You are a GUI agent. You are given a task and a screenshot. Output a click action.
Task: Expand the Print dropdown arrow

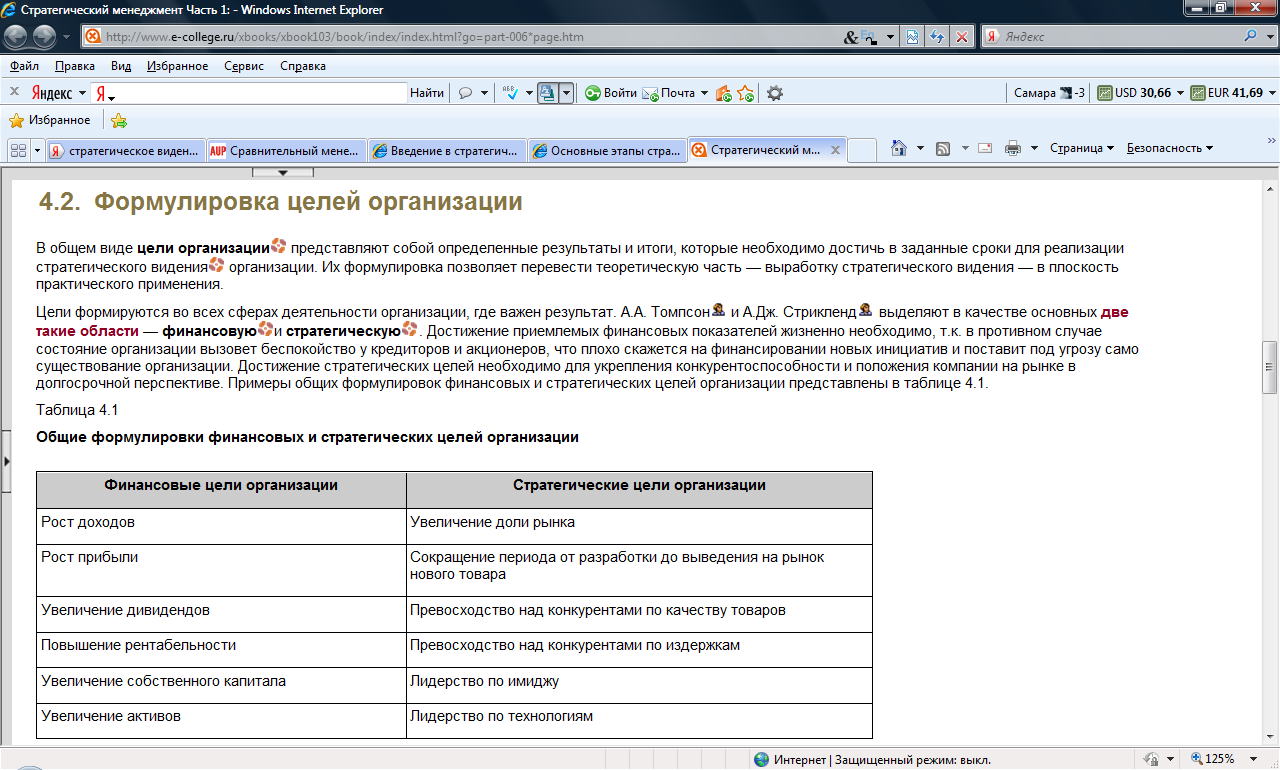(1034, 148)
